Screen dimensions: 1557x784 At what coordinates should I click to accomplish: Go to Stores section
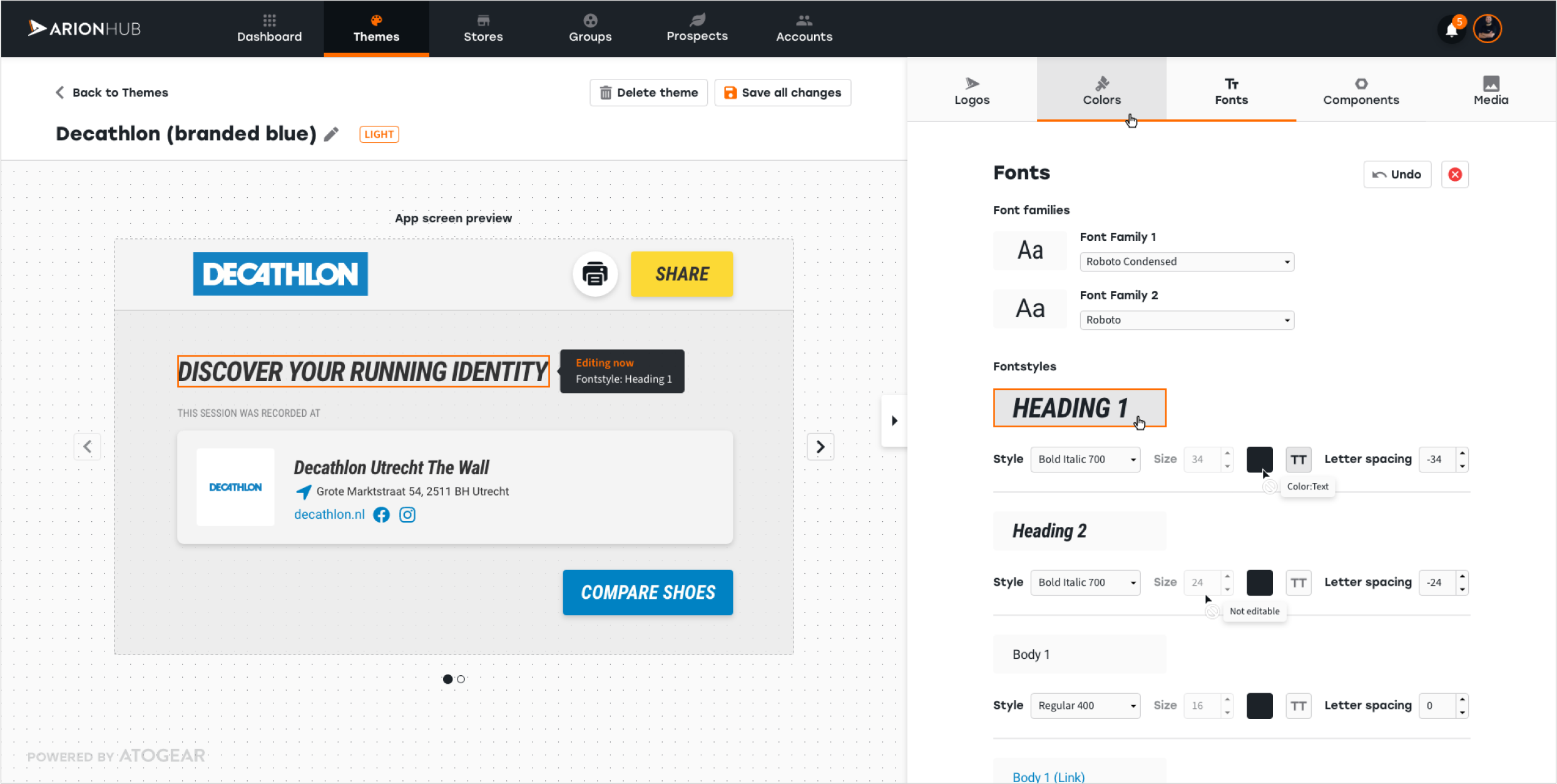483,28
